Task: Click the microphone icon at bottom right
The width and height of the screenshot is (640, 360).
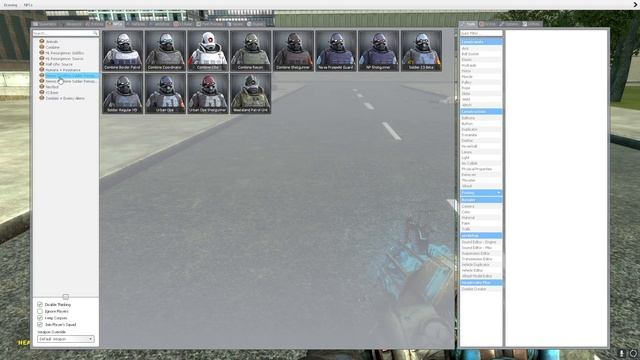Action: [622, 353]
